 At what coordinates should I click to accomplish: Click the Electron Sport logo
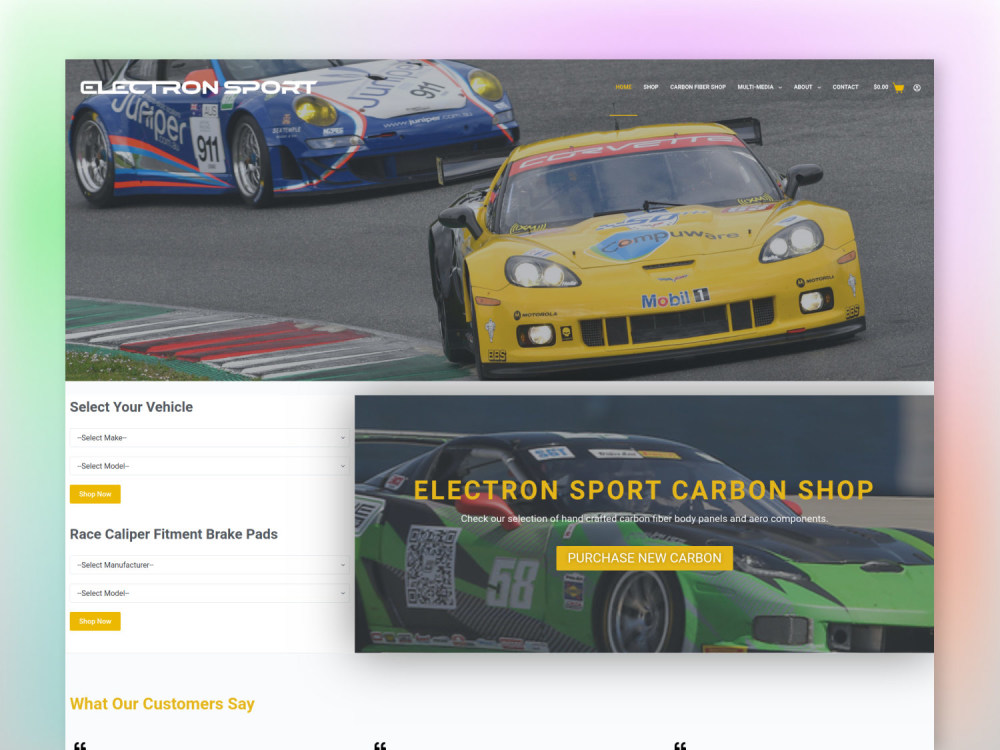coord(198,87)
